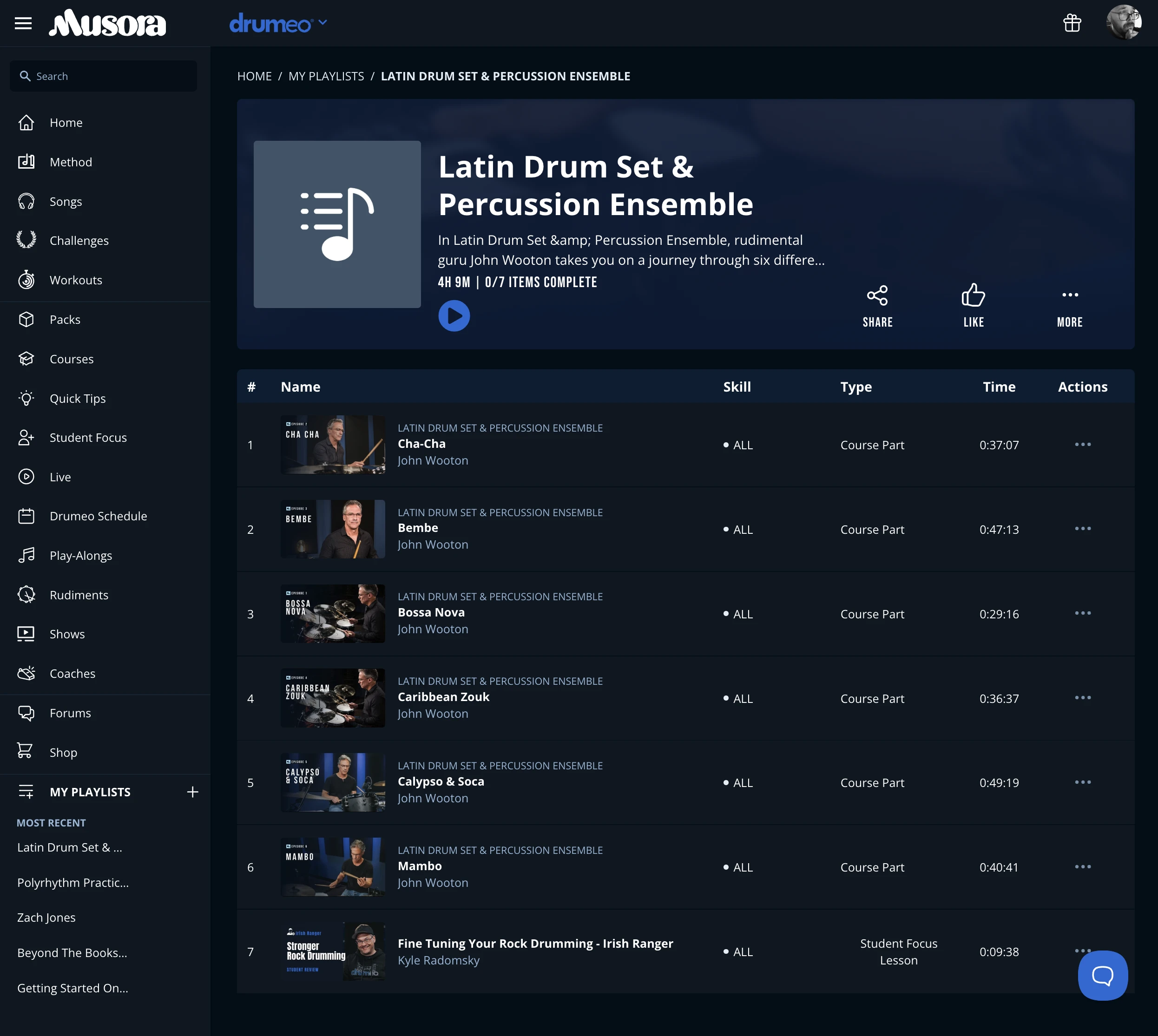Screen dimensions: 1158x1036
Task: Share the playlist
Action: 877,306
